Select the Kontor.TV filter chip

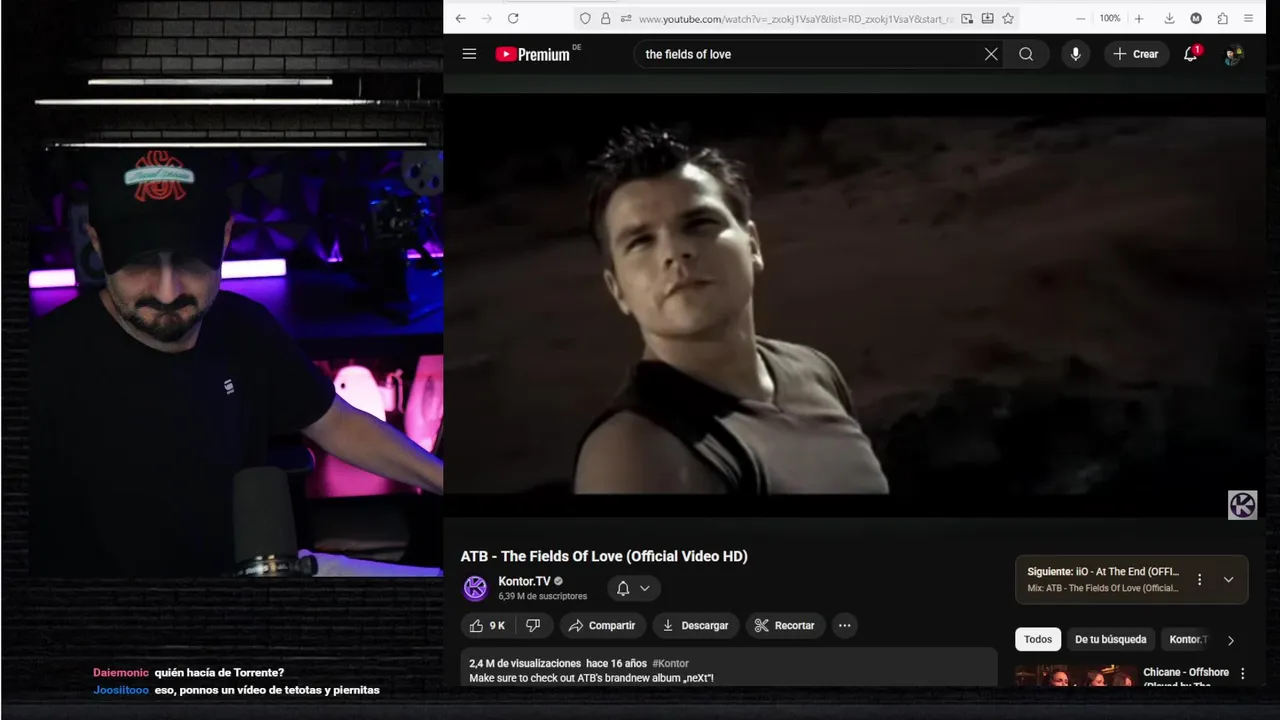point(1188,639)
